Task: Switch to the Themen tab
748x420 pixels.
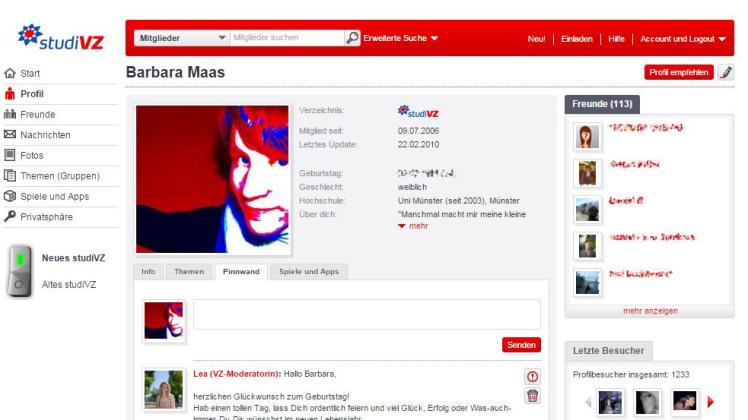Action: pyautogui.click(x=189, y=272)
